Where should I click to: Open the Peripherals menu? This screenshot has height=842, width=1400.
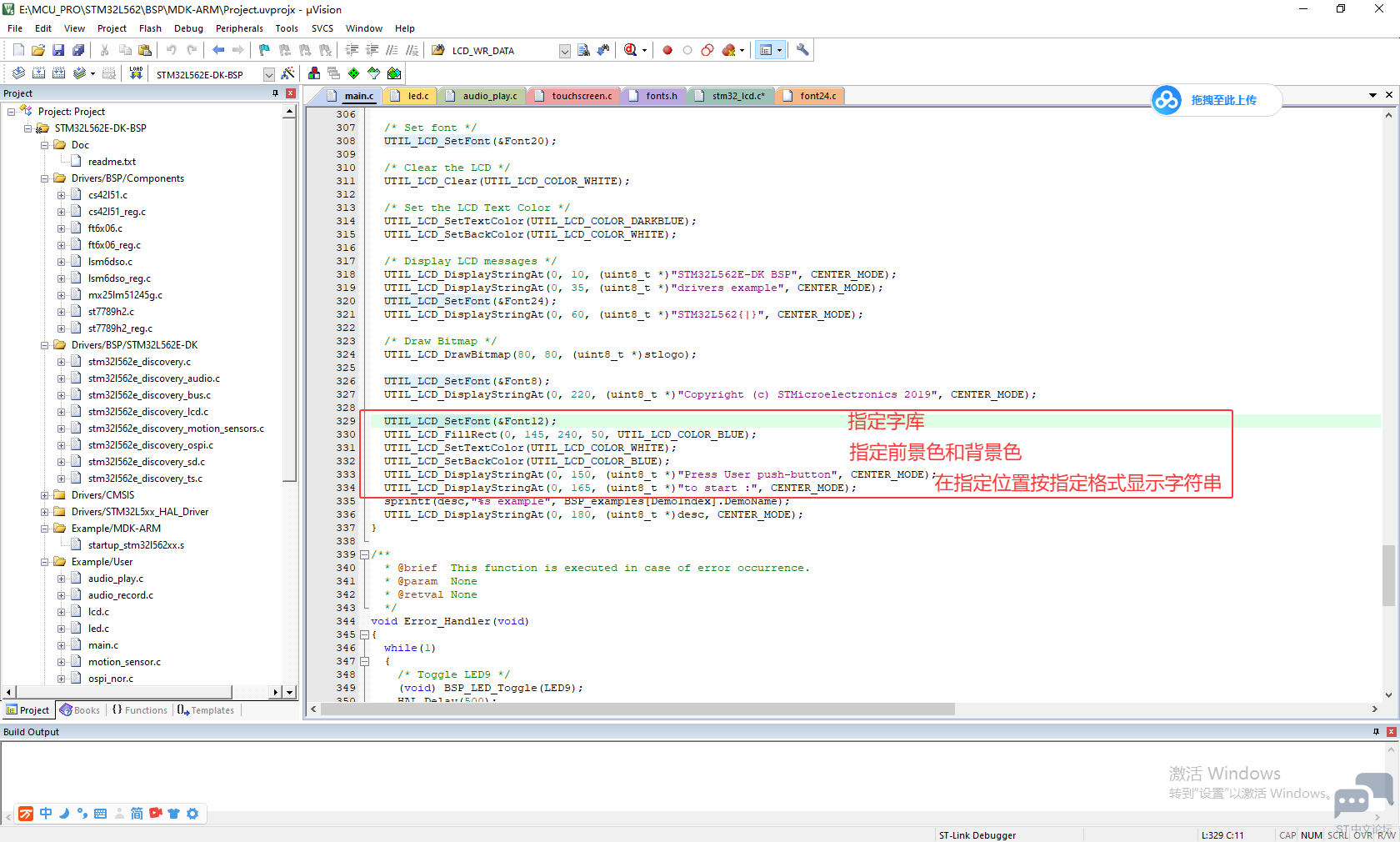click(239, 28)
